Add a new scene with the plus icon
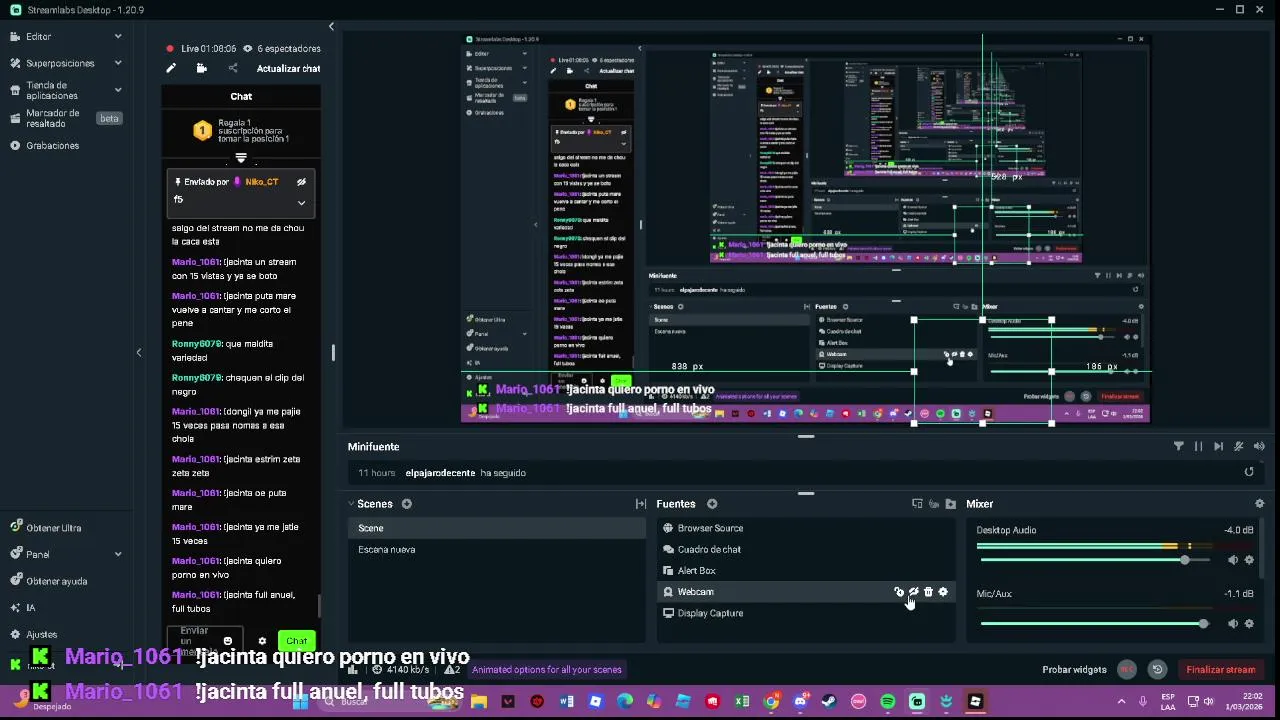 407,504
